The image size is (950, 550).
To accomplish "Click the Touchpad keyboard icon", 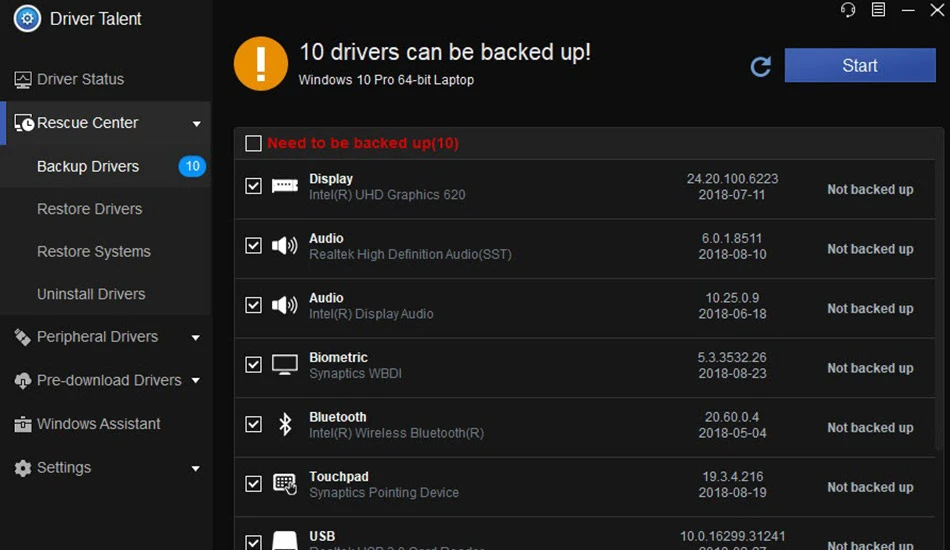I will pos(285,483).
